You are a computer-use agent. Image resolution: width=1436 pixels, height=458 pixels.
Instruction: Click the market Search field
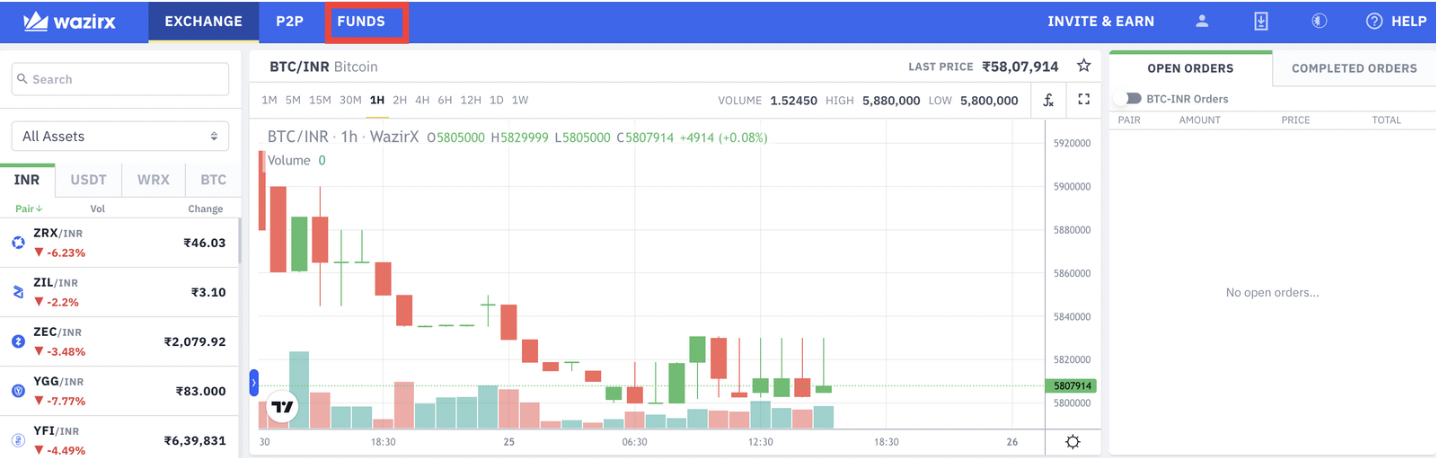(120, 79)
